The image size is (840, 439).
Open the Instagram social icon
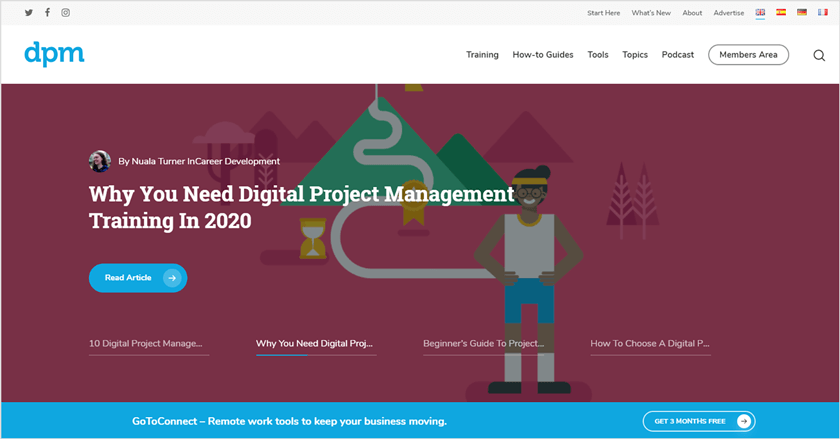pos(66,13)
